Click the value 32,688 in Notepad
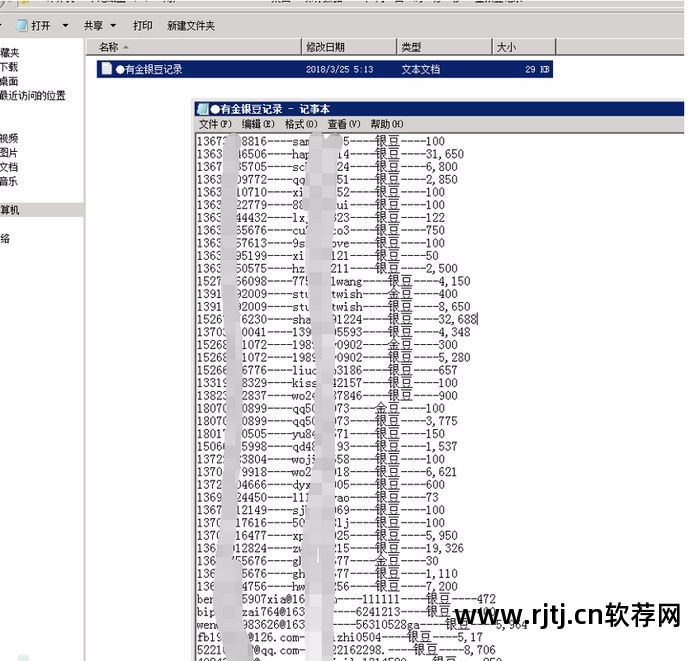 click(457, 319)
